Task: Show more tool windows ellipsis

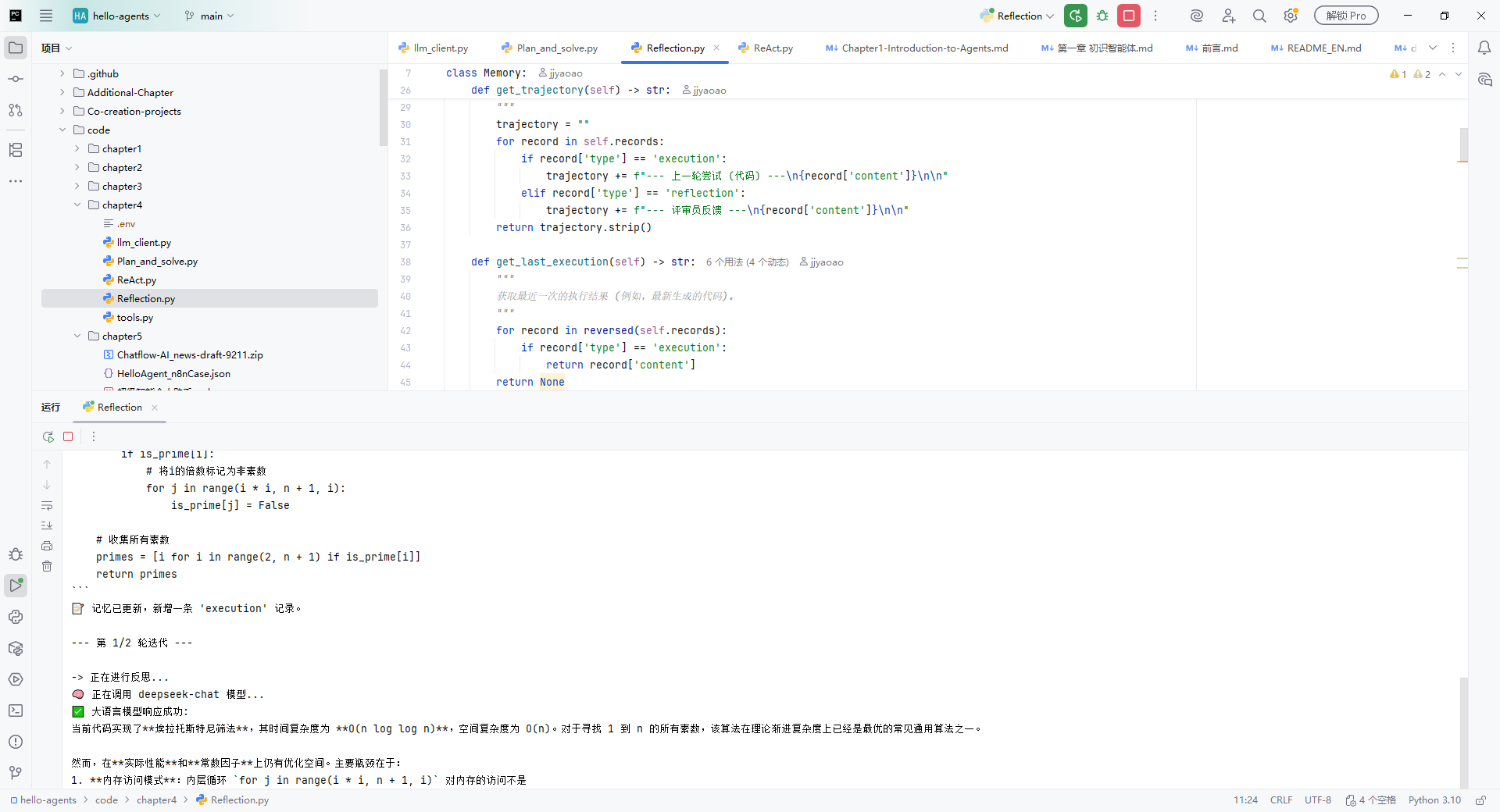Action: tap(16, 181)
